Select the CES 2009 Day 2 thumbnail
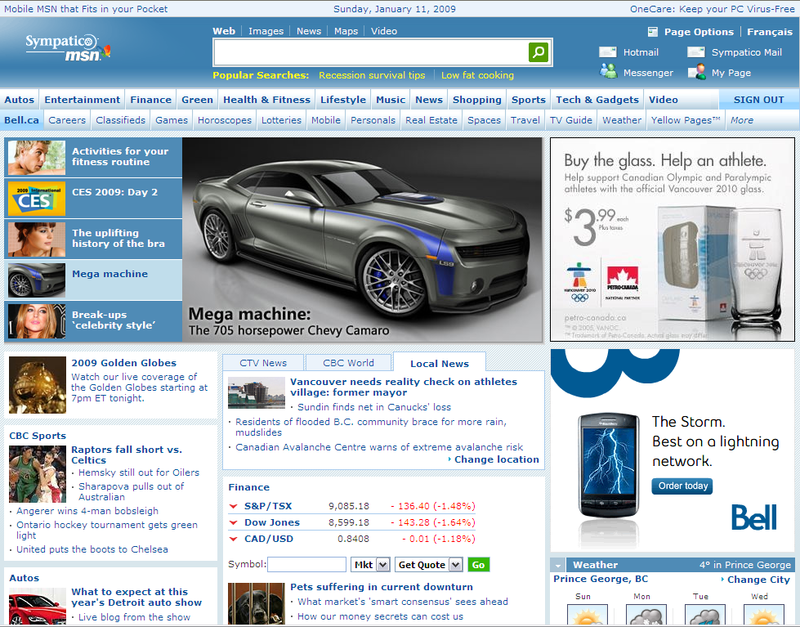 (x=37, y=198)
